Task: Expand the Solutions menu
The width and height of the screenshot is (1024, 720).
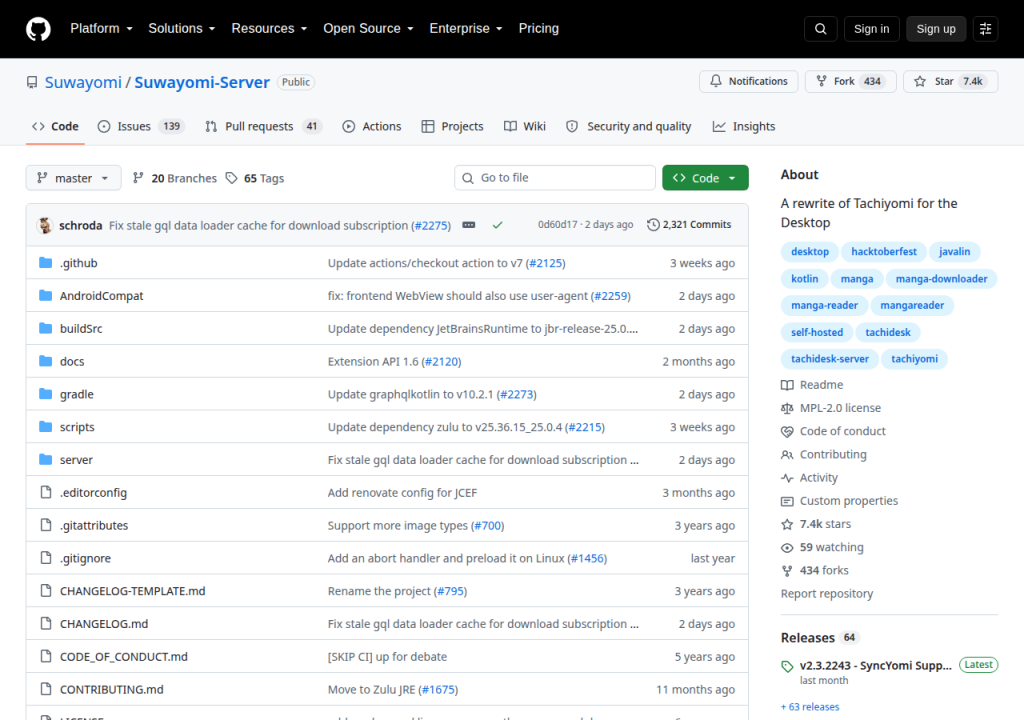Action: coord(182,29)
